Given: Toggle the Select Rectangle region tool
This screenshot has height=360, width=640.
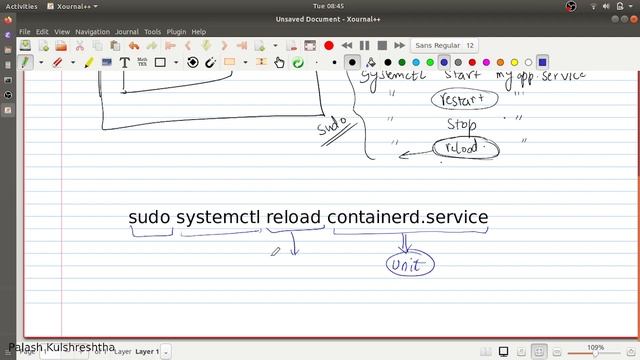Looking at the screenshot, I should (229, 62).
